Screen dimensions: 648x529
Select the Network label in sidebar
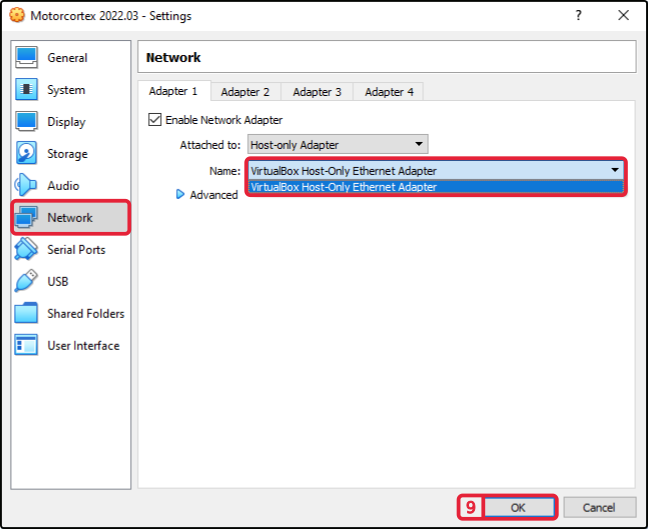70,218
